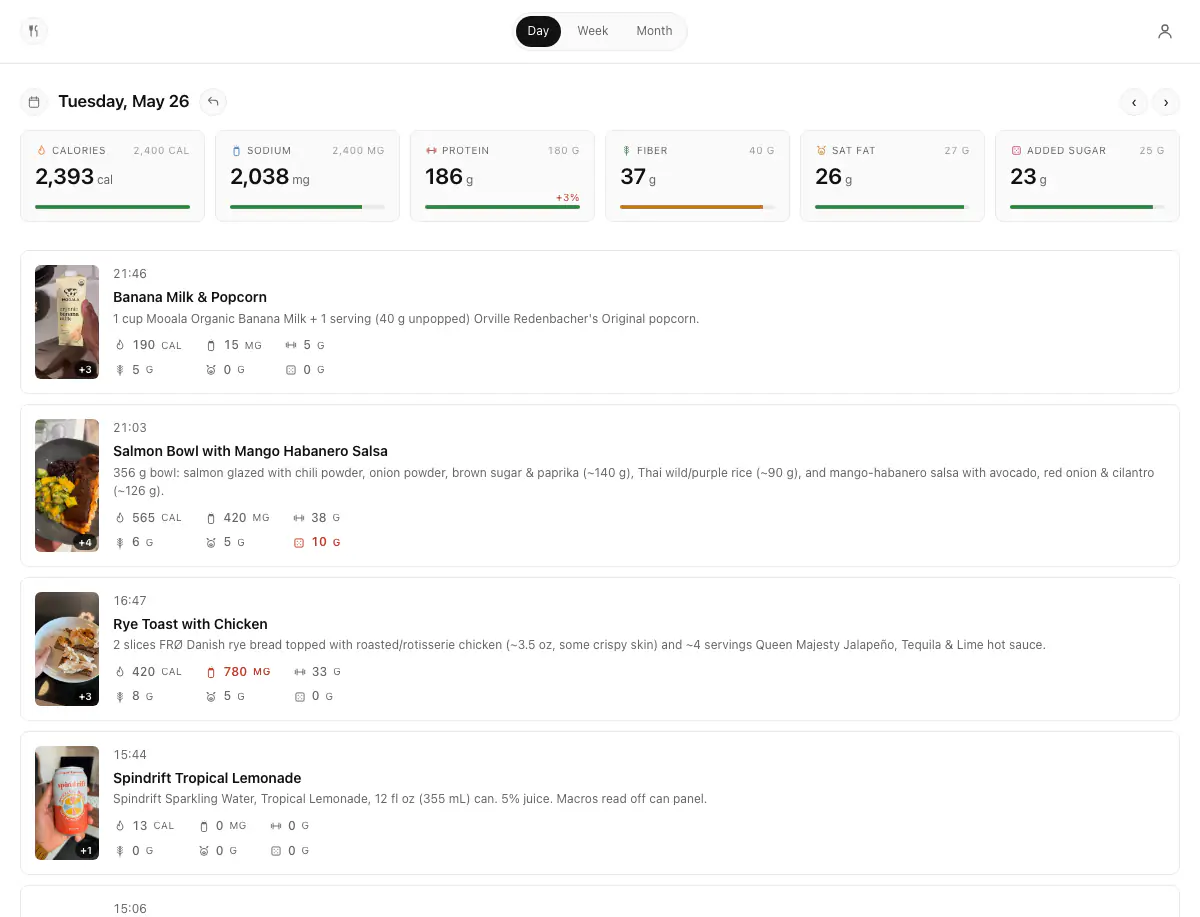Click the fork and knife app logo
This screenshot has height=917, width=1200.
34,31
